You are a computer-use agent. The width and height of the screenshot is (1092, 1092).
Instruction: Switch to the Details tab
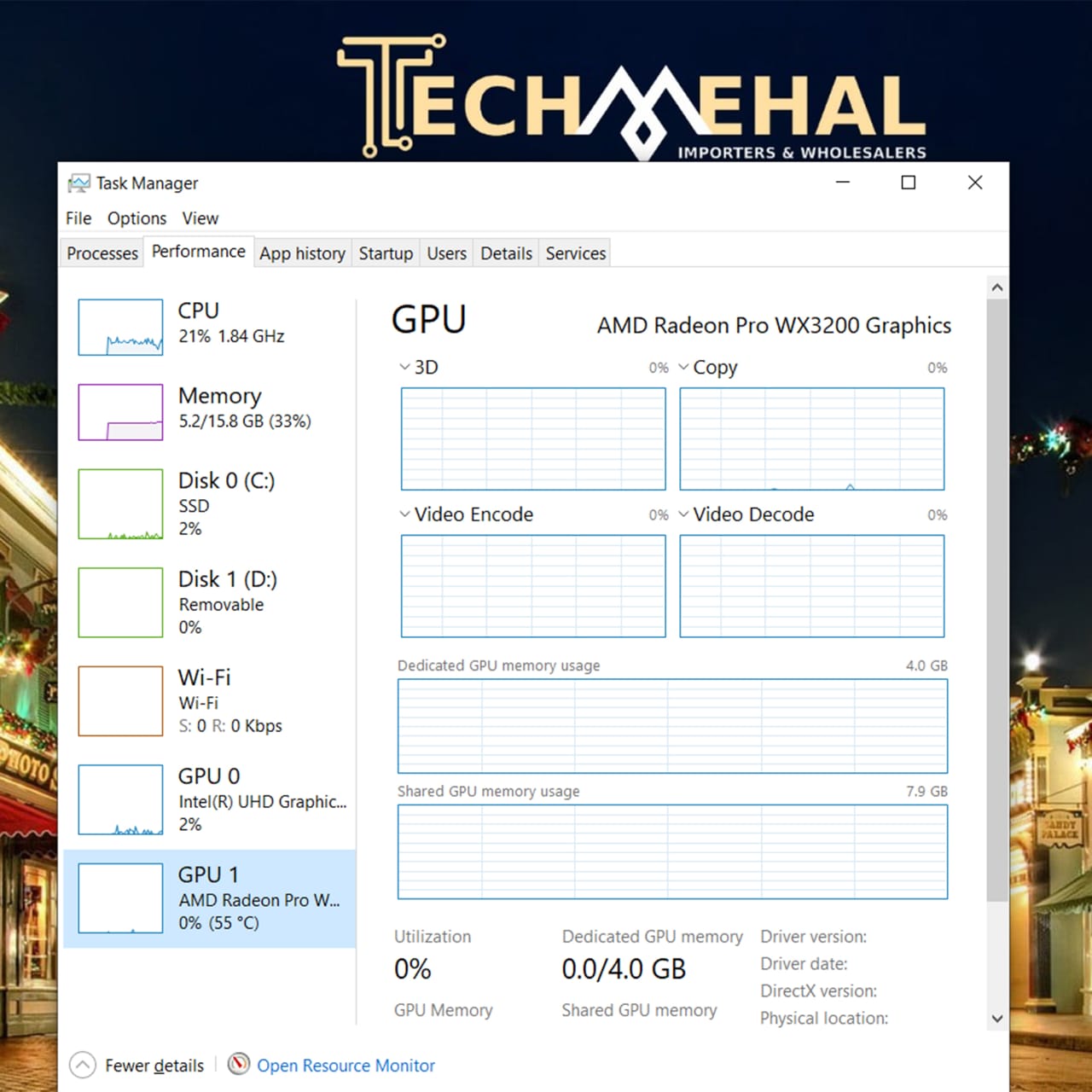click(x=506, y=253)
